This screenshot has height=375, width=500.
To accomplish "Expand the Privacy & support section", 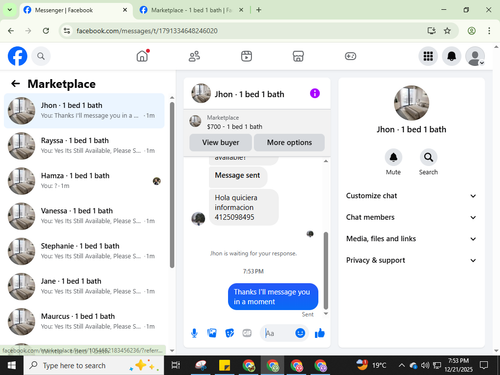I will (411, 260).
